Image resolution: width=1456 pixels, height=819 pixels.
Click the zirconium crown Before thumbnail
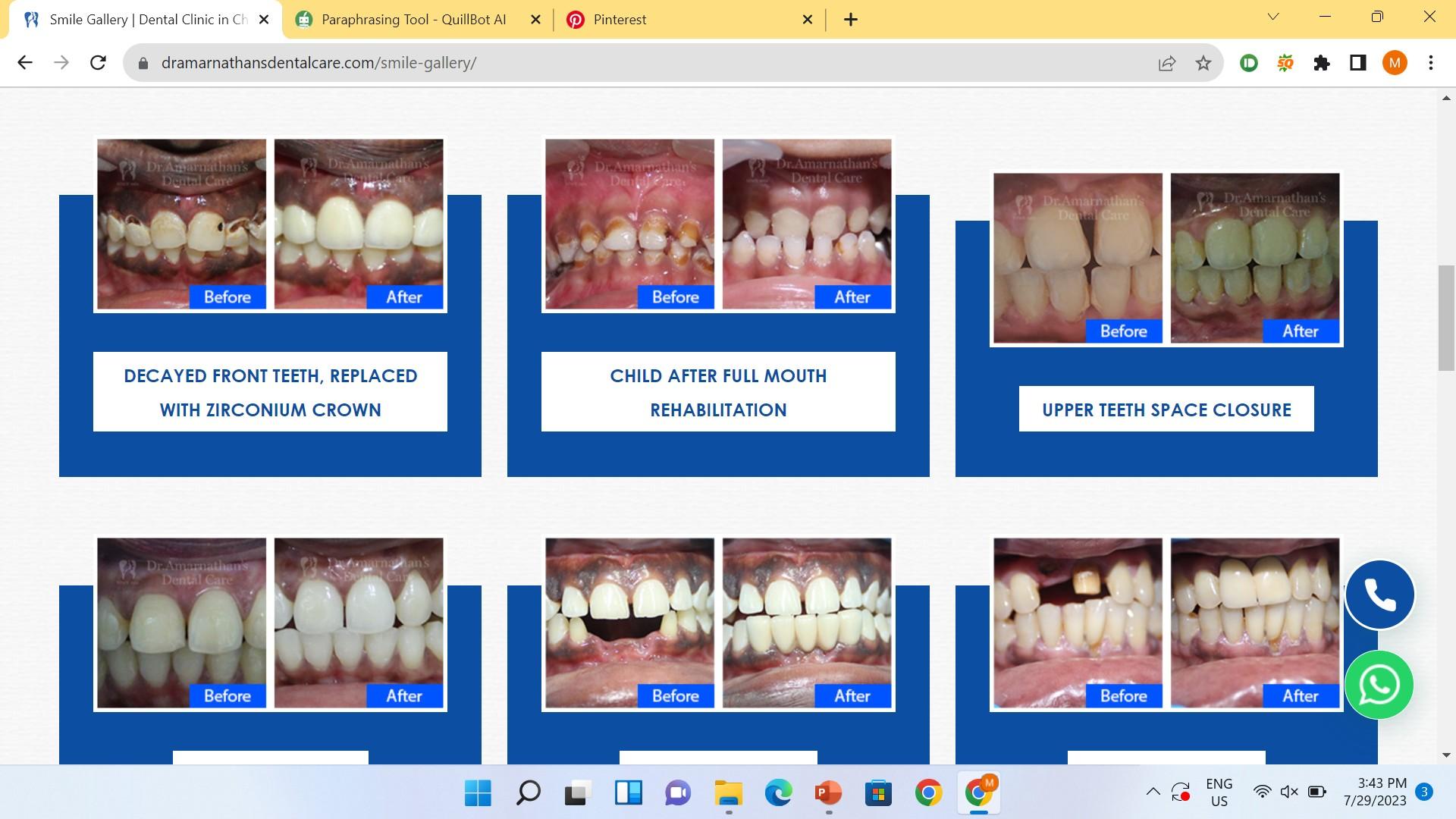tap(181, 224)
